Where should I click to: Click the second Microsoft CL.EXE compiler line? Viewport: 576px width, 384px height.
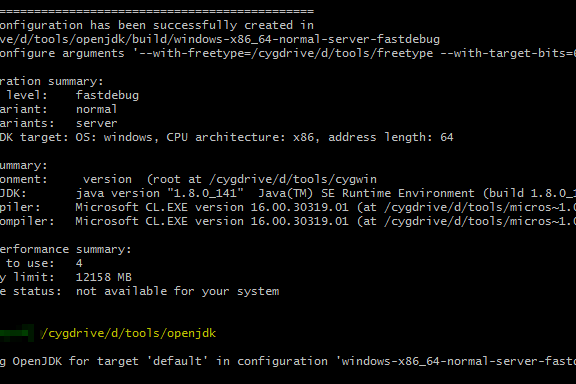pos(326,221)
